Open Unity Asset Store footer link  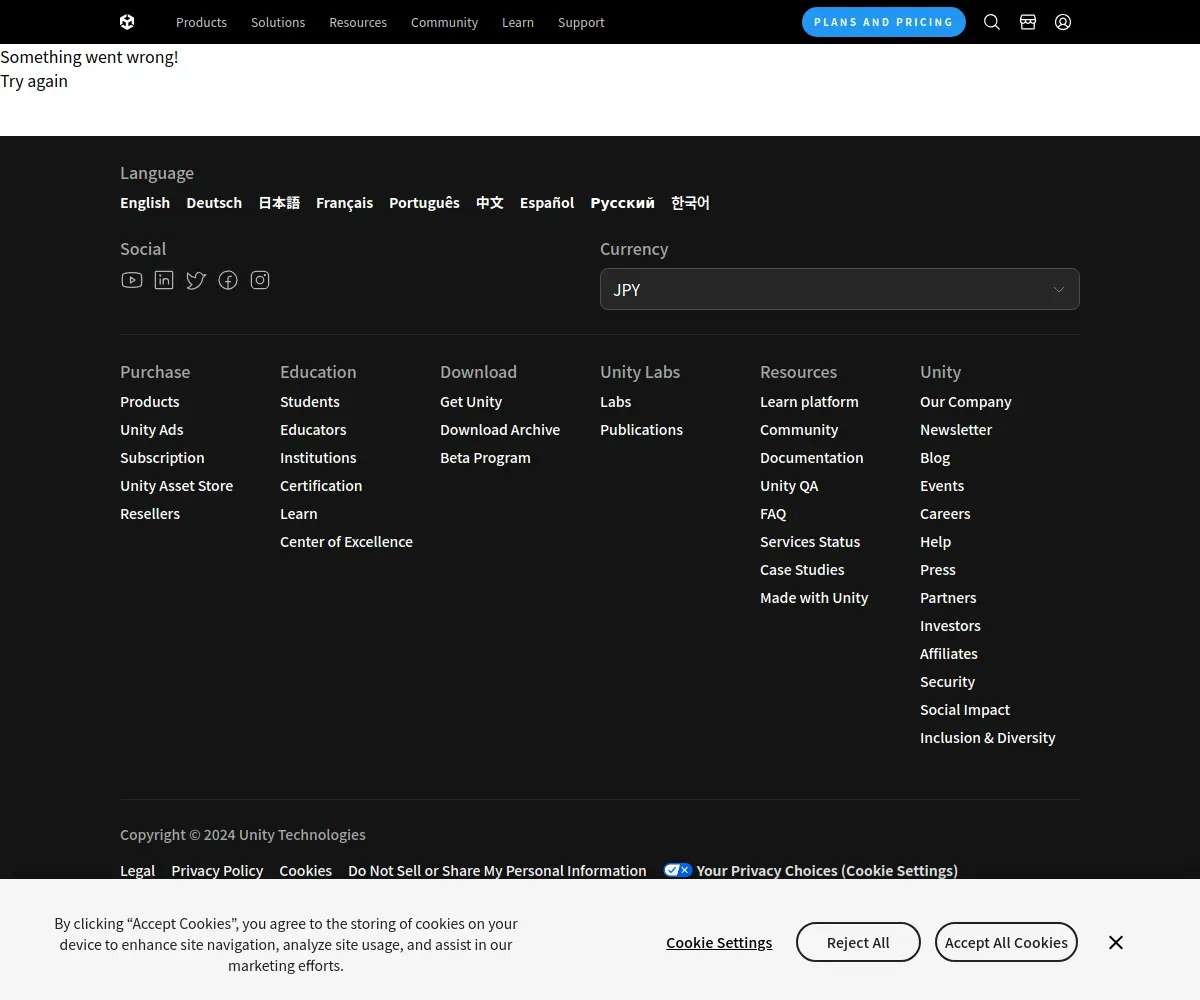(176, 485)
